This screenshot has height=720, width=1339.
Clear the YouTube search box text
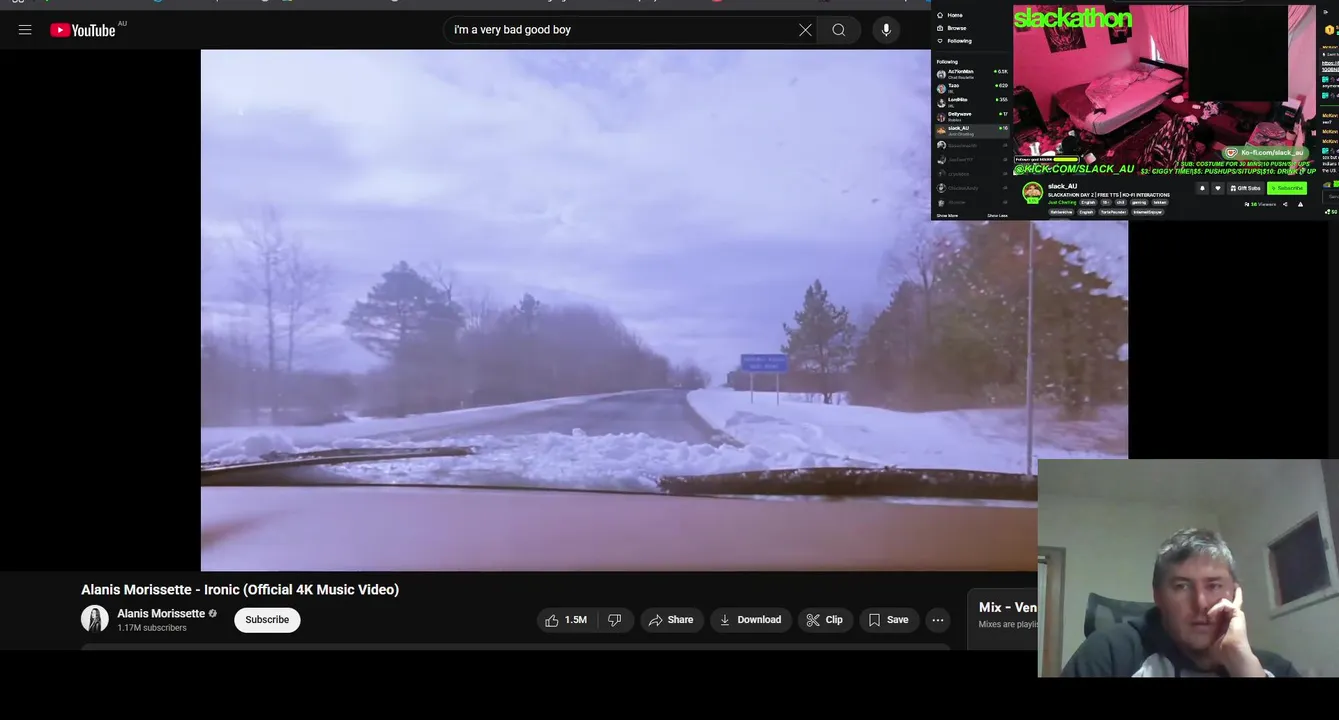pyautogui.click(x=805, y=30)
